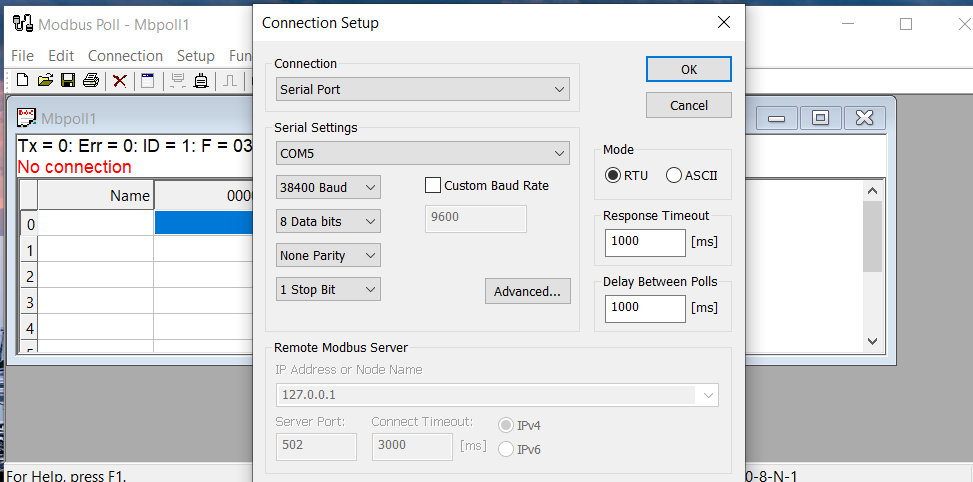Open the Setup menu
Screen dimensions: 973x482
click(195, 56)
